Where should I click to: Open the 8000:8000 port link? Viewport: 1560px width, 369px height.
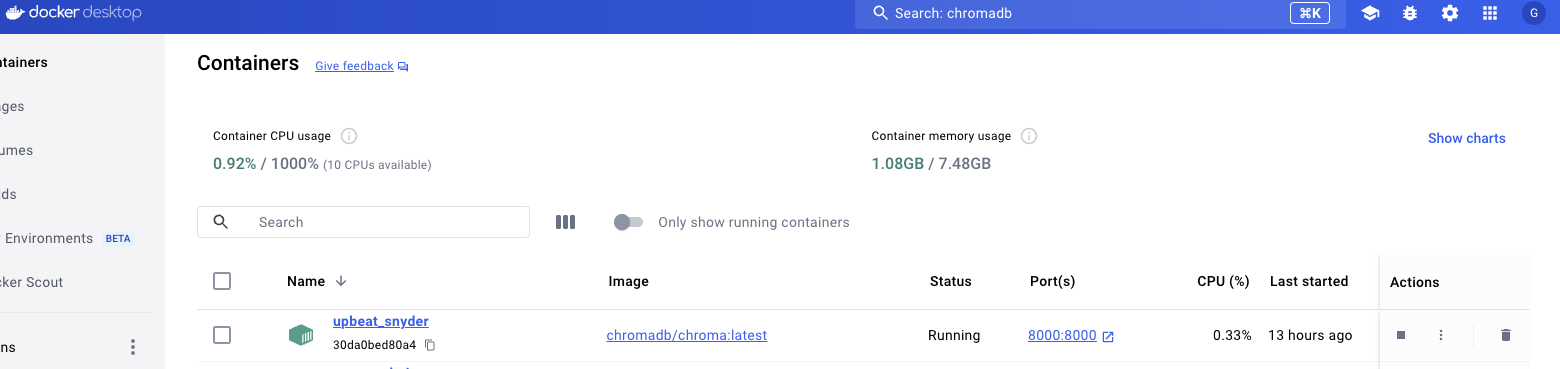[1062, 335]
